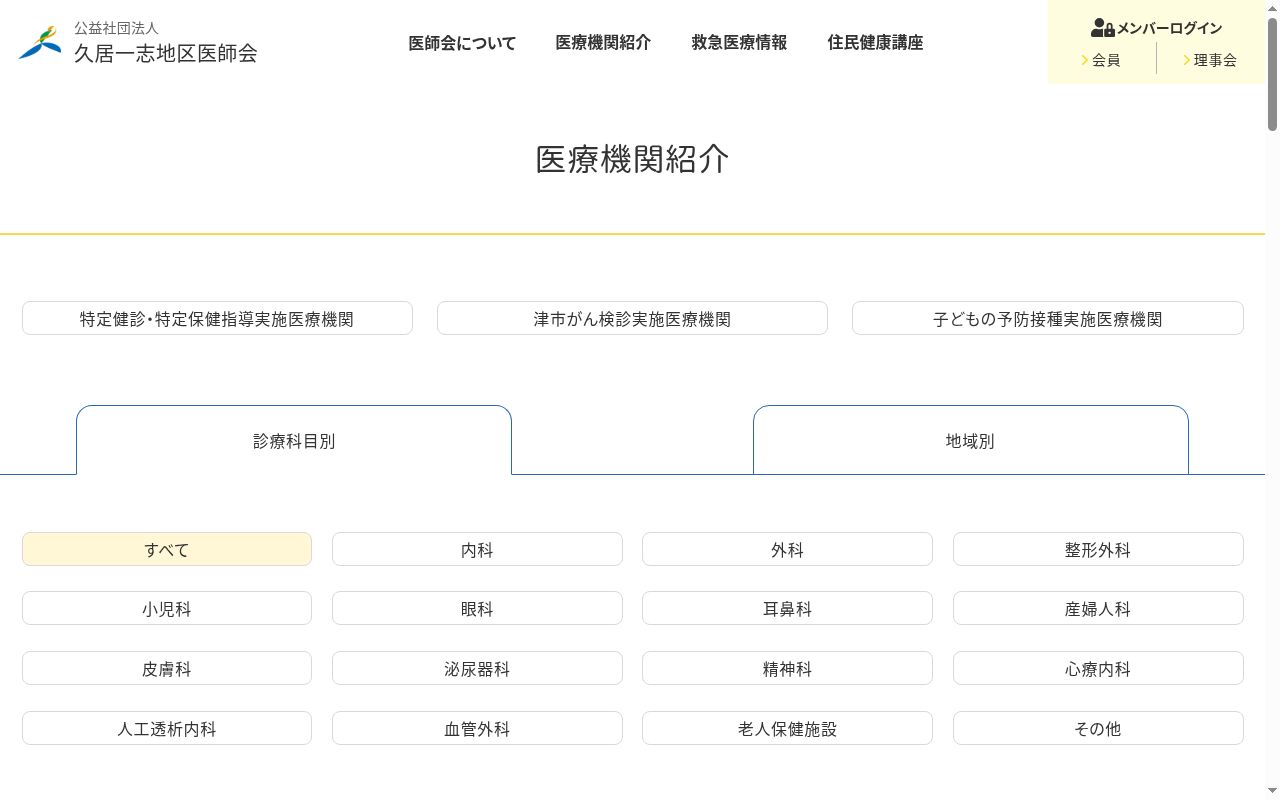The width and height of the screenshot is (1280, 800).
Task: Choose 小児科 category
Action: pyautogui.click(x=167, y=608)
